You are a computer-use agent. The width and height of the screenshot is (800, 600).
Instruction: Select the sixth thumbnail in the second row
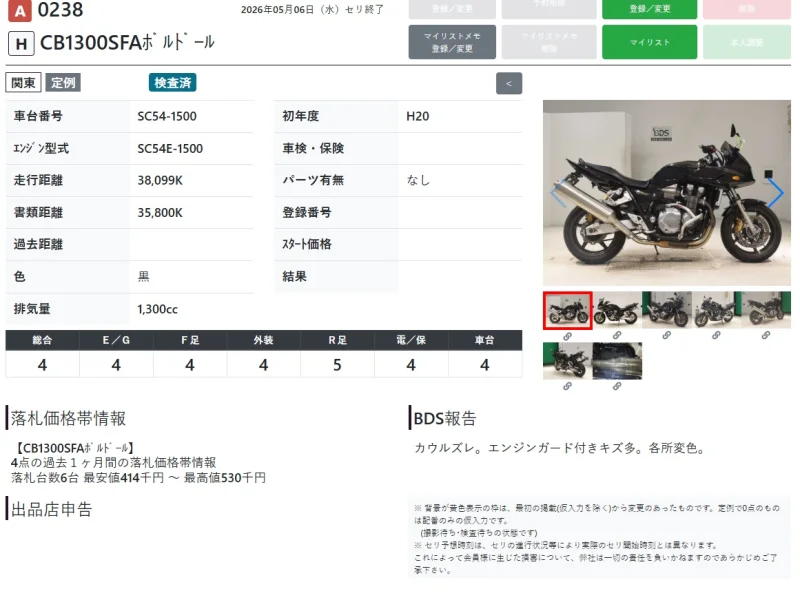tap(567, 361)
